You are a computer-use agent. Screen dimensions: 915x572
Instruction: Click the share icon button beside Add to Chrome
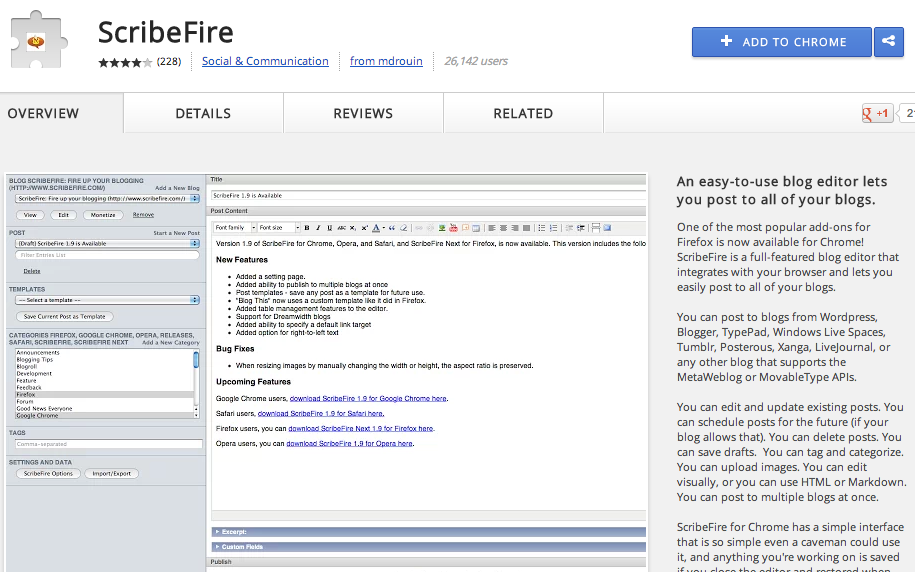pos(889,41)
